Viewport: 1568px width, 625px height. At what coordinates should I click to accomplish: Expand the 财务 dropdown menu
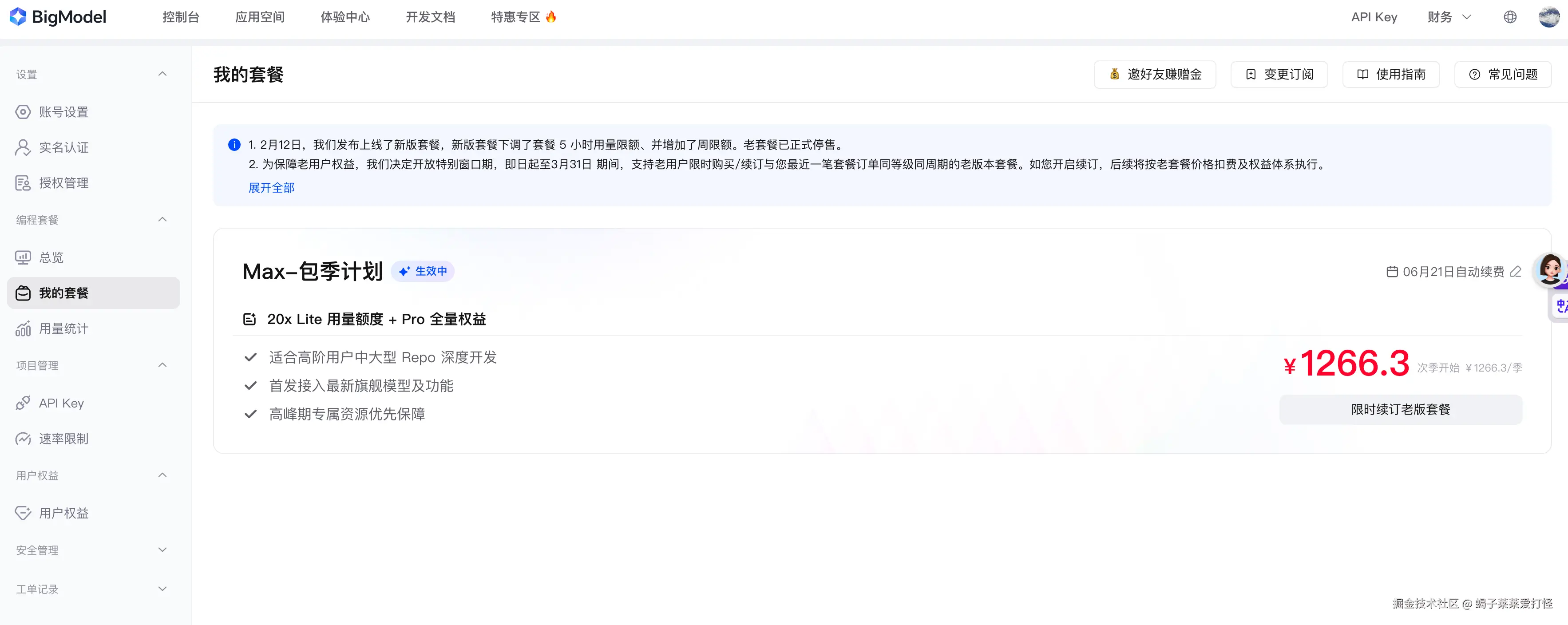coord(1449,16)
